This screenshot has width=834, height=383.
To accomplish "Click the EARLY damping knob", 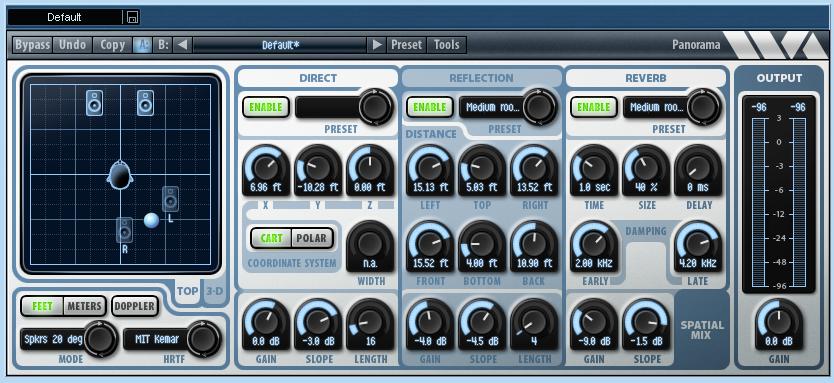I will pos(594,245).
